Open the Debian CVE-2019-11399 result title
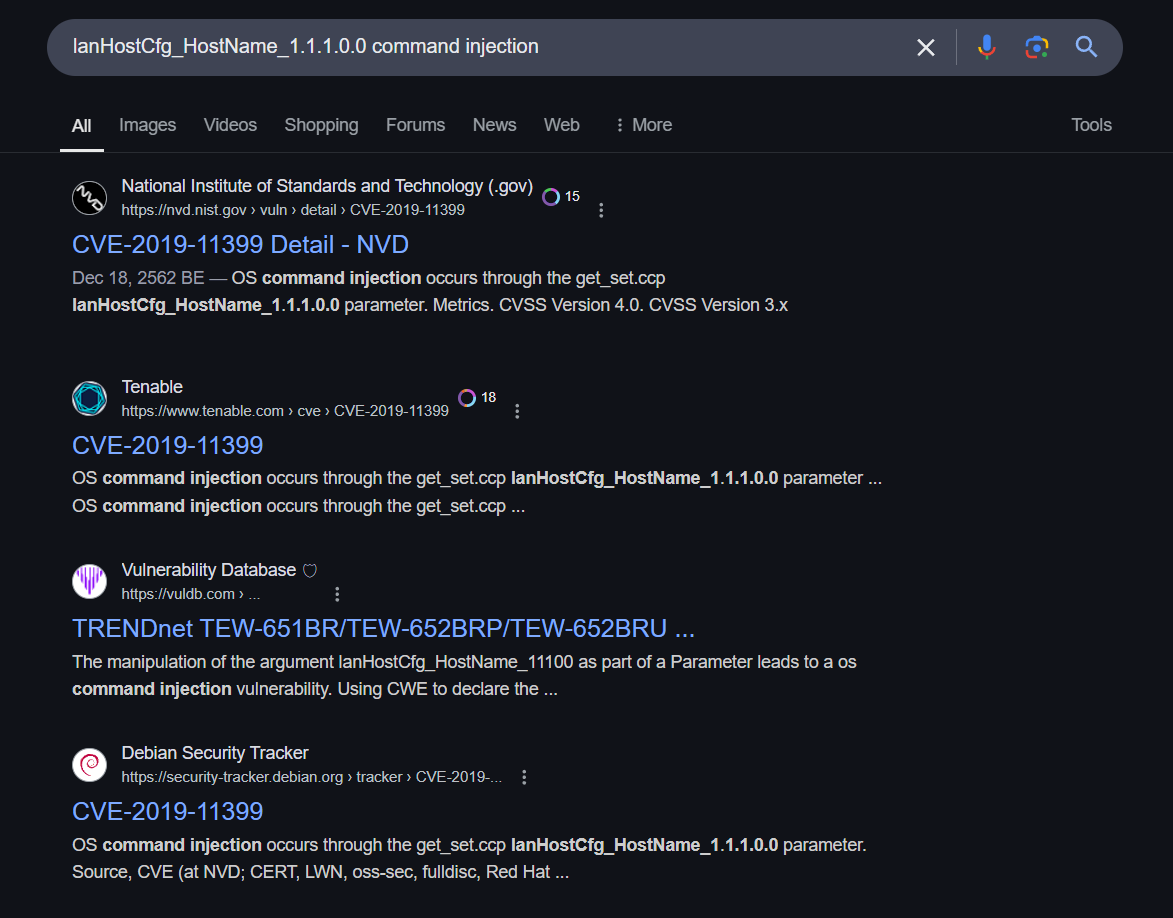 [x=168, y=811]
